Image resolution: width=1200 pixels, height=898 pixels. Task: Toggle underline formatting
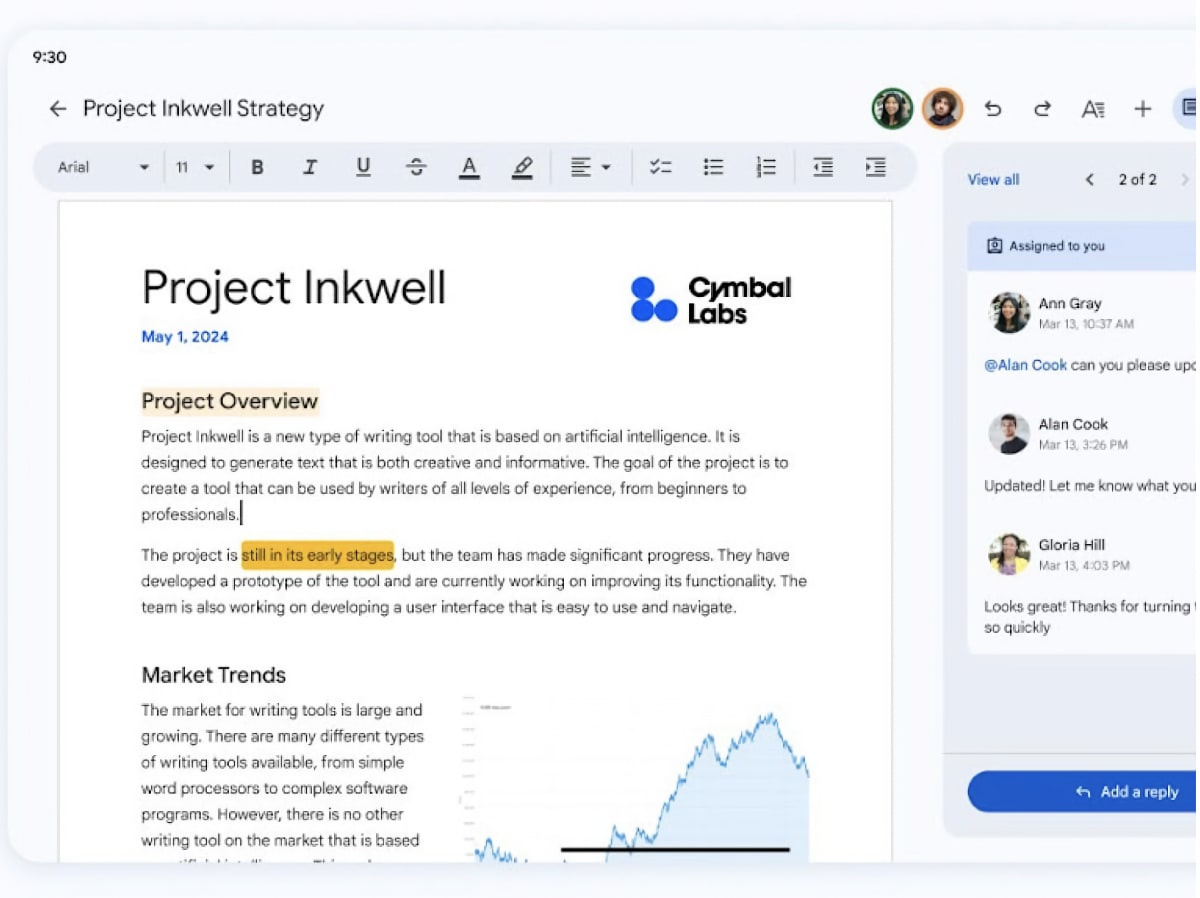[363, 167]
